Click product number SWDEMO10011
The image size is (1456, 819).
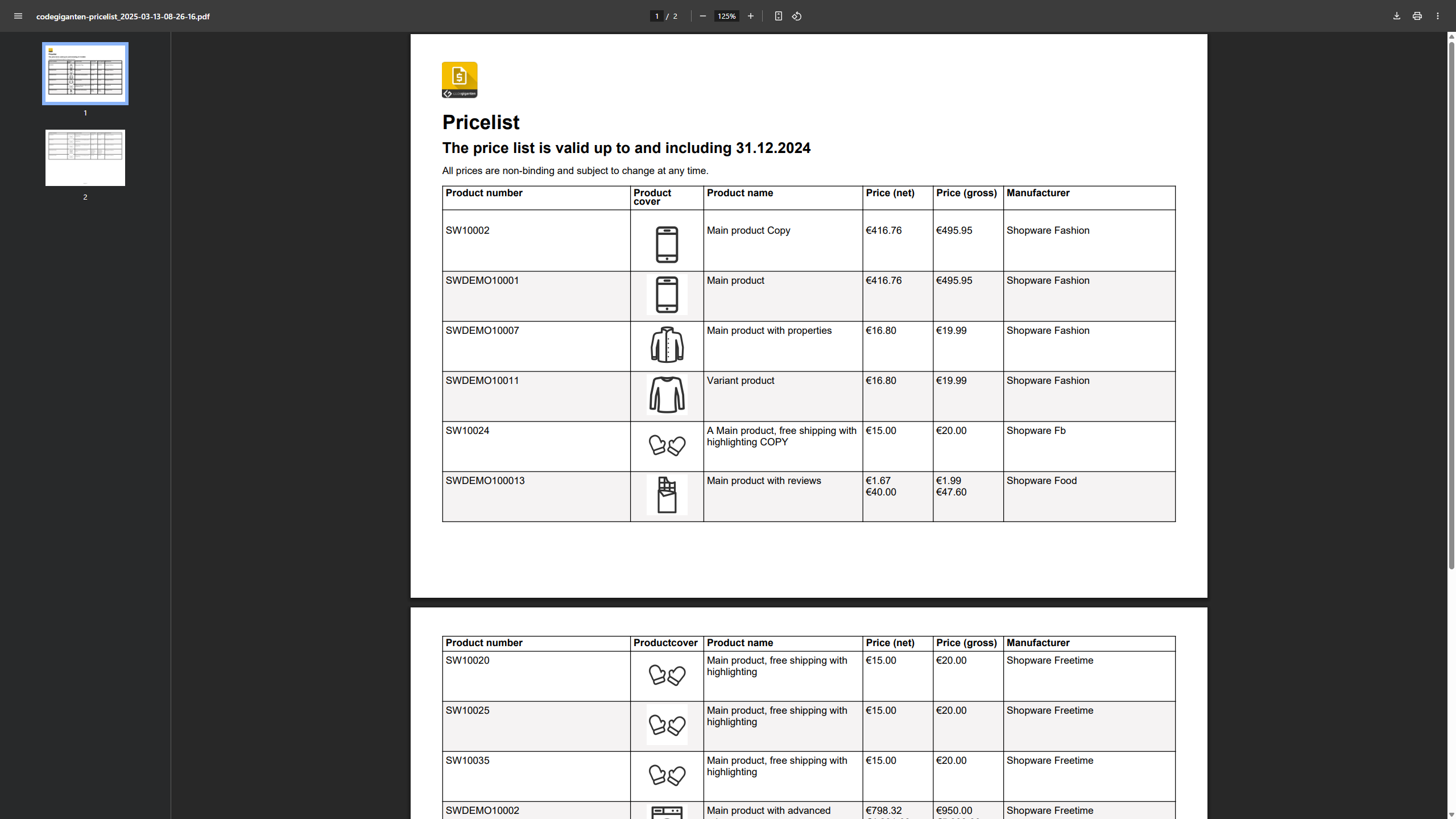482,380
